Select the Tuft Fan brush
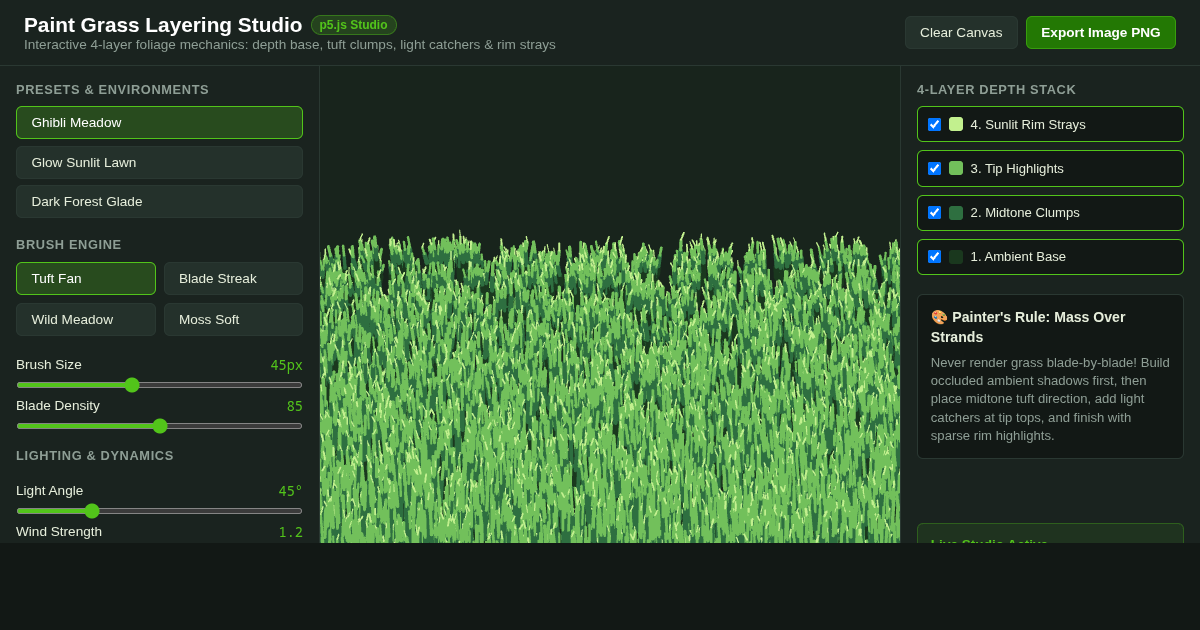This screenshot has width=1200, height=630. pos(86,278)
